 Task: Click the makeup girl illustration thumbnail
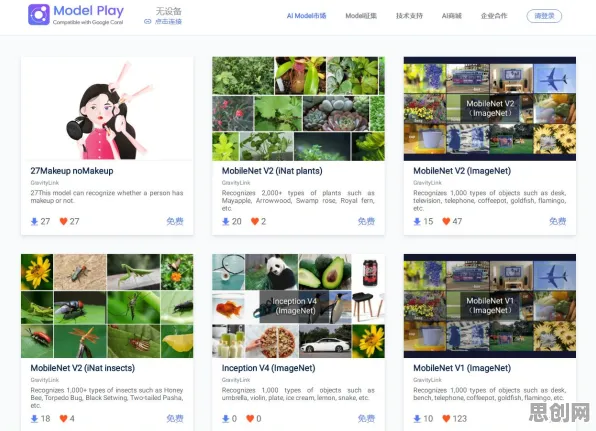point(107,109)
